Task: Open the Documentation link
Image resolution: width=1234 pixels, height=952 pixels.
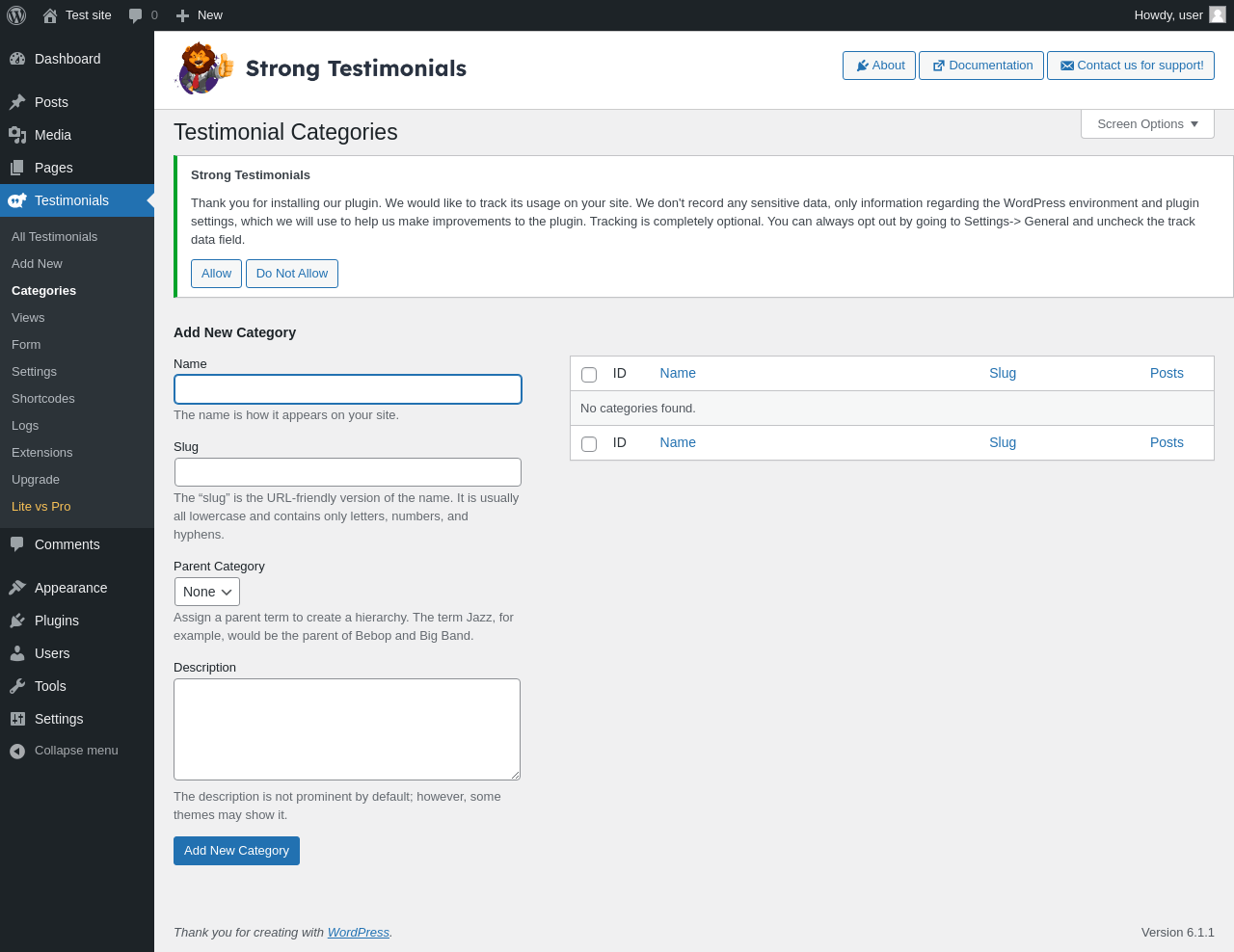Action: coord(981,66)
